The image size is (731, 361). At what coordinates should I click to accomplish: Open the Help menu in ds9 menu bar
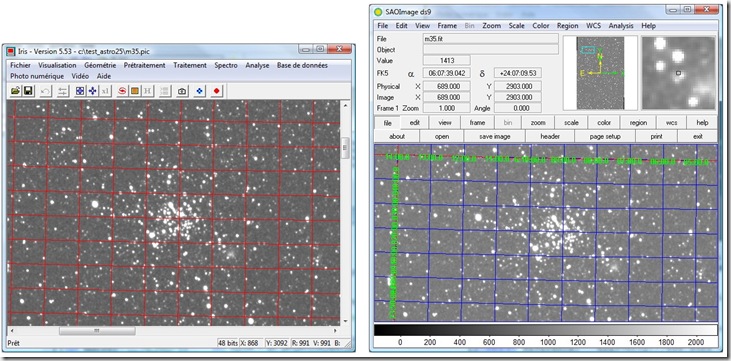(648, 26)
